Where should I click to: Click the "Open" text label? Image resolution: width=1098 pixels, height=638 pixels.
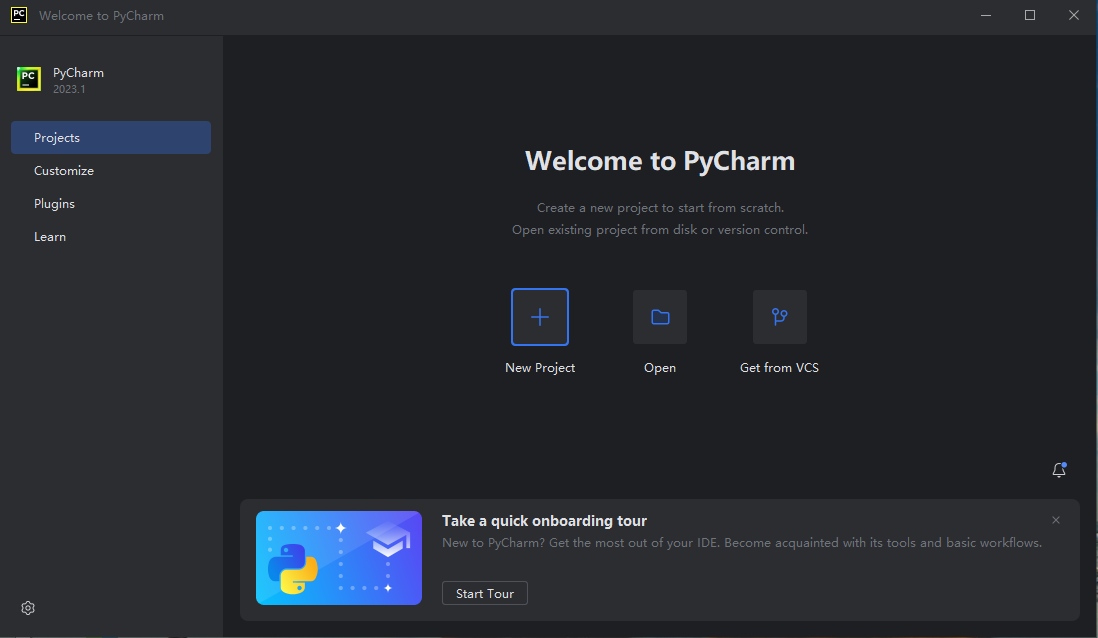point(660,368)
